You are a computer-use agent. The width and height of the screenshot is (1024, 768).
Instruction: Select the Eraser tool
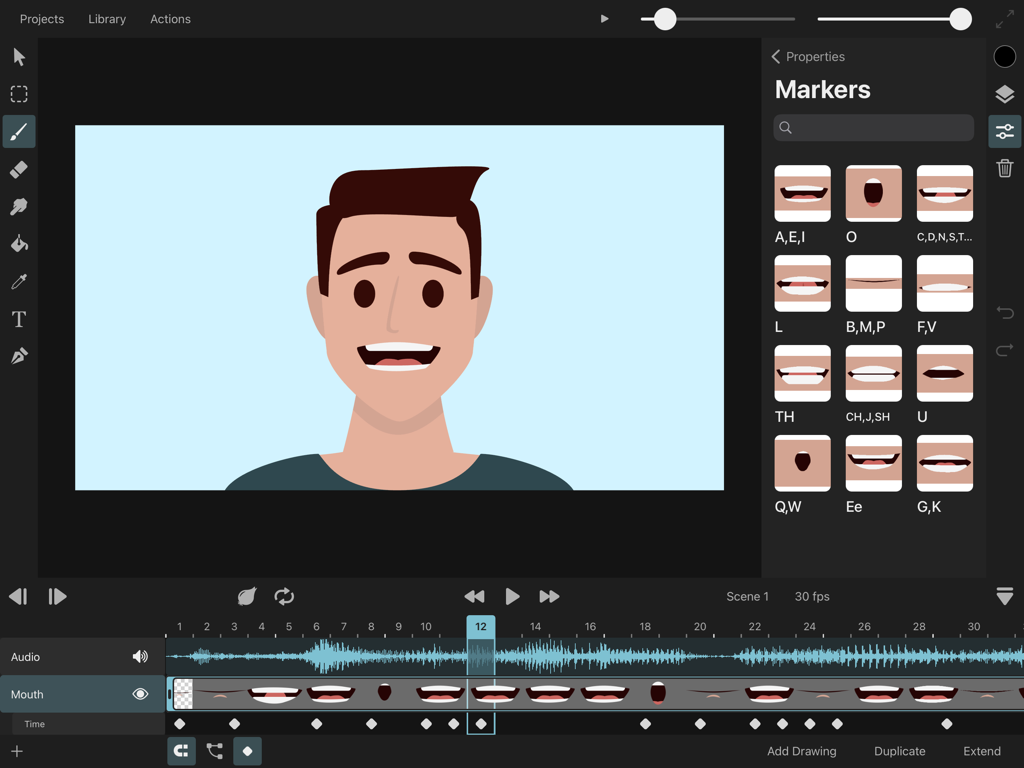pos(18,169)
